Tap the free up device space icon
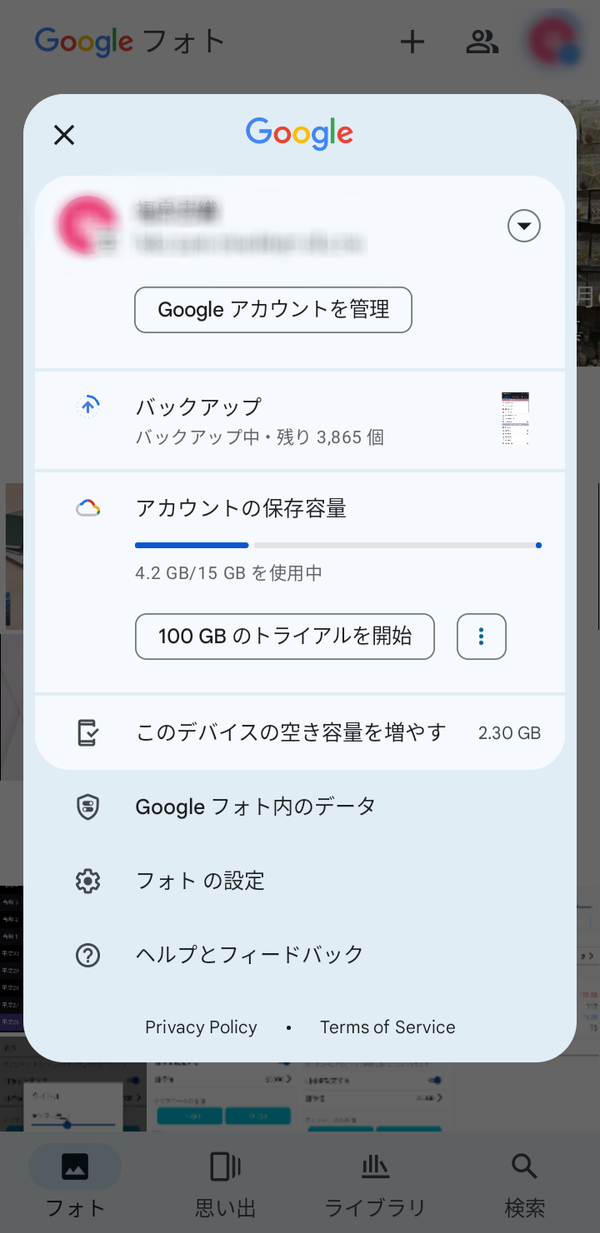Image resolution: width=600 pixels, height=1233 pixels. coord(88,732)
